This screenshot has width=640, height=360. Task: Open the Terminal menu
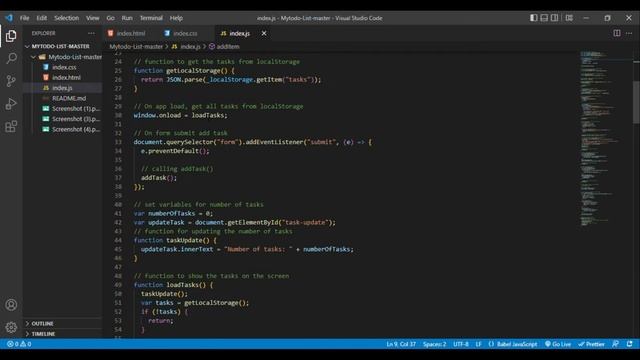pos(151,18)
